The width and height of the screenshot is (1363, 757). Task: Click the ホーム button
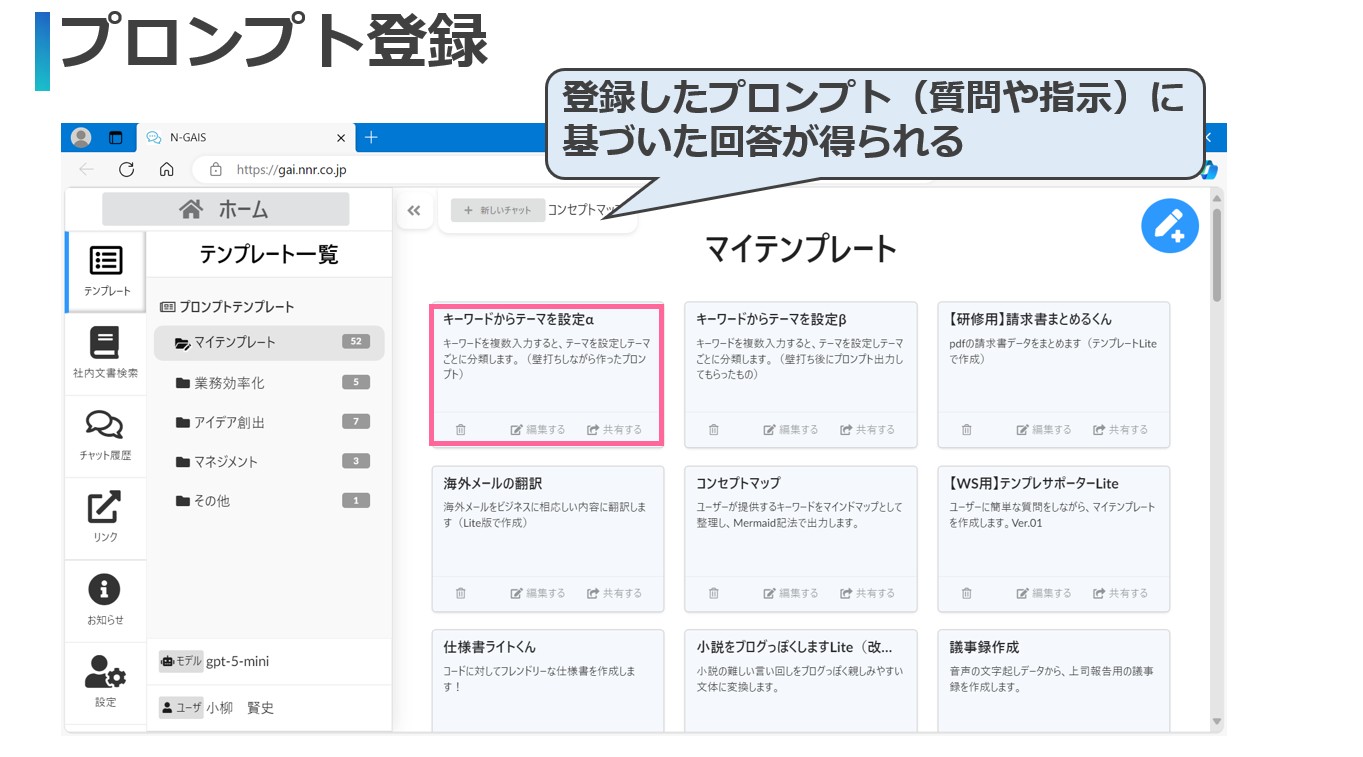click(x=225, y=209)
